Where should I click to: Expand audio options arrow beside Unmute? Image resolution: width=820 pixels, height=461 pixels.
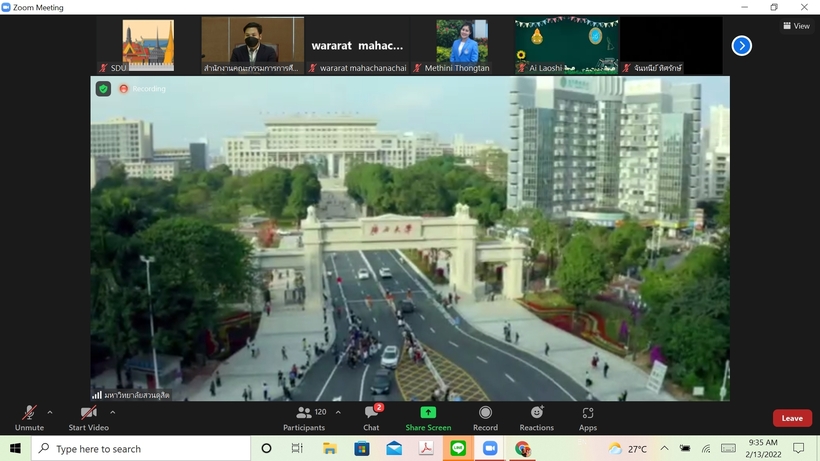click(x=50, y=412)
